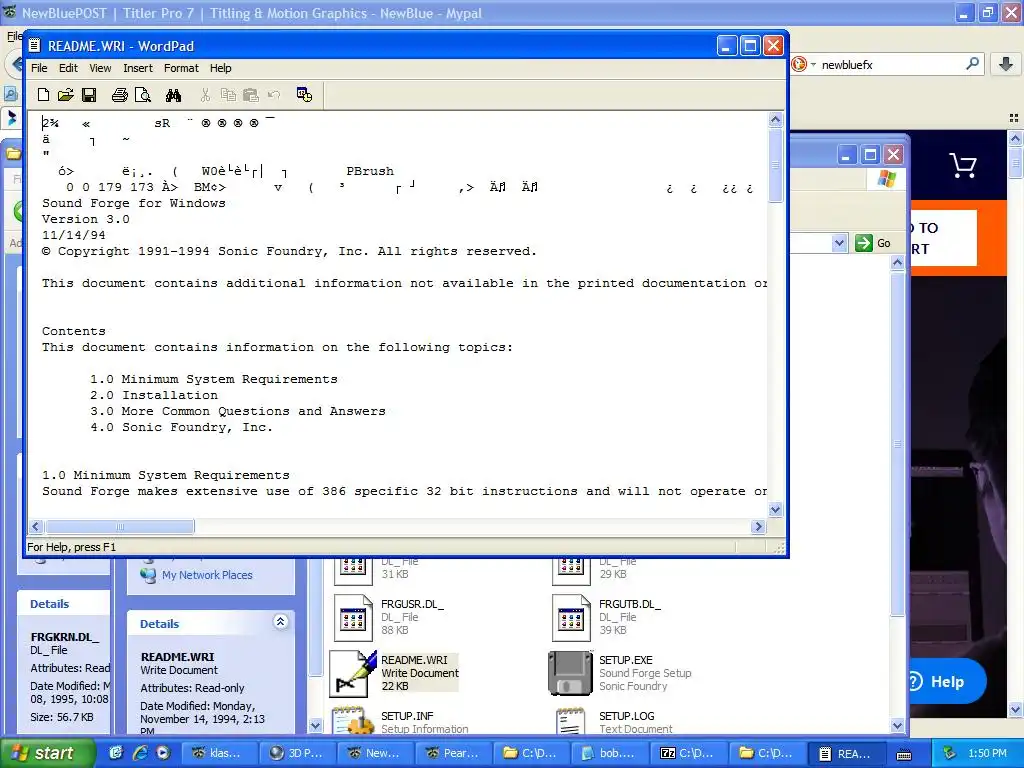Select the README.WRI file icon in Explorer
The width and height of the screenshot is (1024, 768).
353,673
